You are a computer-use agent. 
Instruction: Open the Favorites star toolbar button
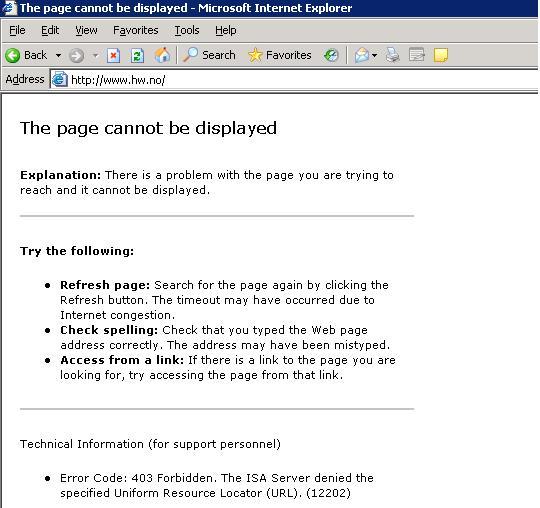[x=280, y=55]
